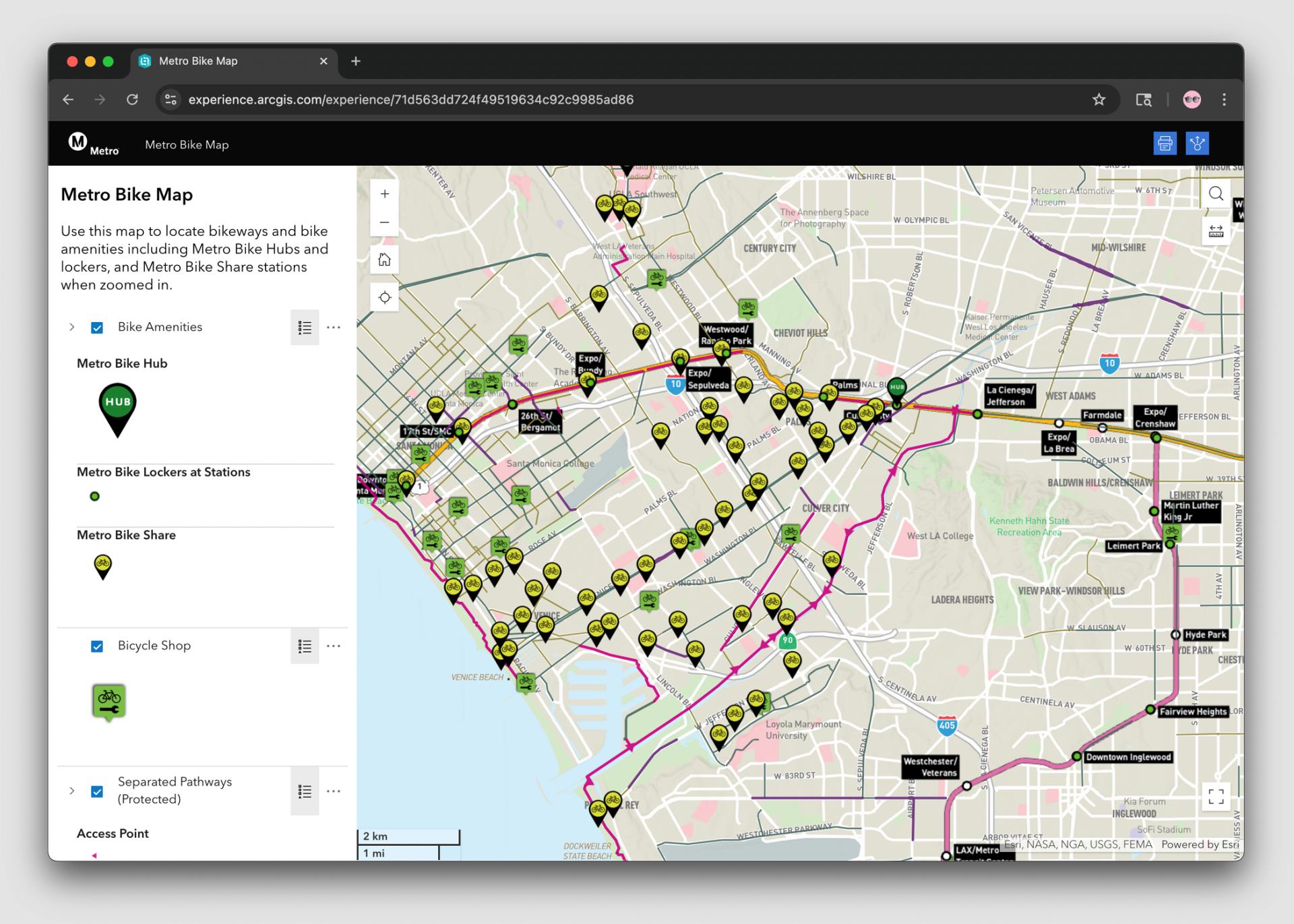The image size is (1294, 924).
Task: Open the ellipsis menu for Bicycle Shop
Action: coord(333,646)
